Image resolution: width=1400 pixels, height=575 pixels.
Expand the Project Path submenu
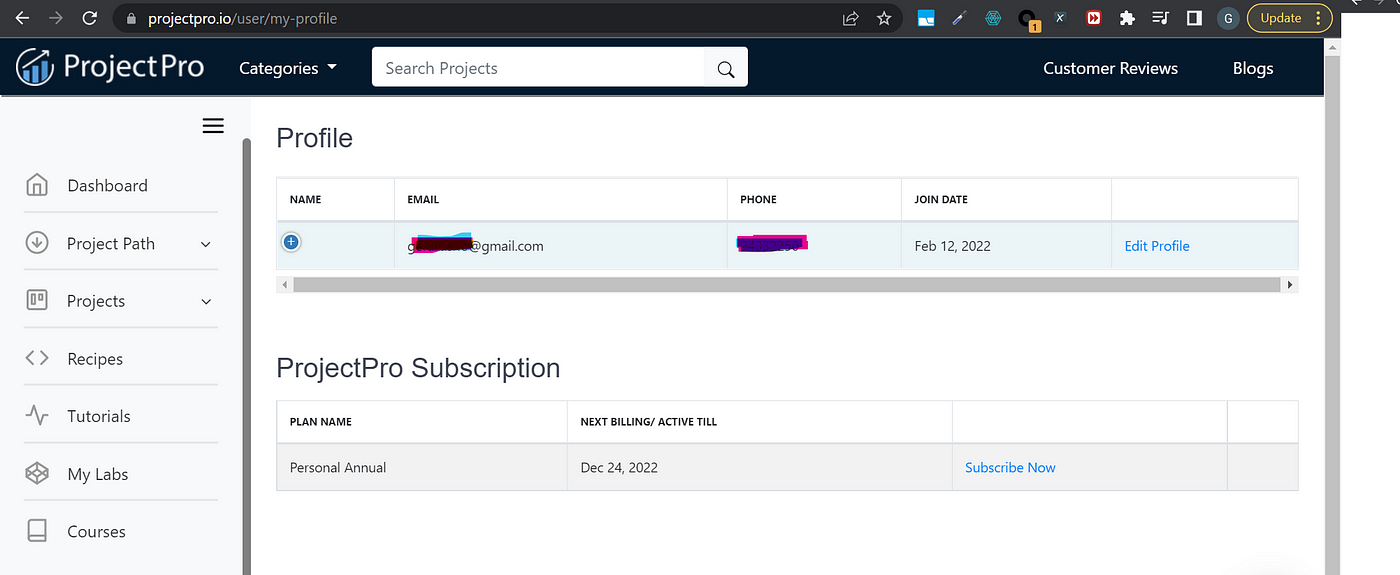(x=206, y=244)
